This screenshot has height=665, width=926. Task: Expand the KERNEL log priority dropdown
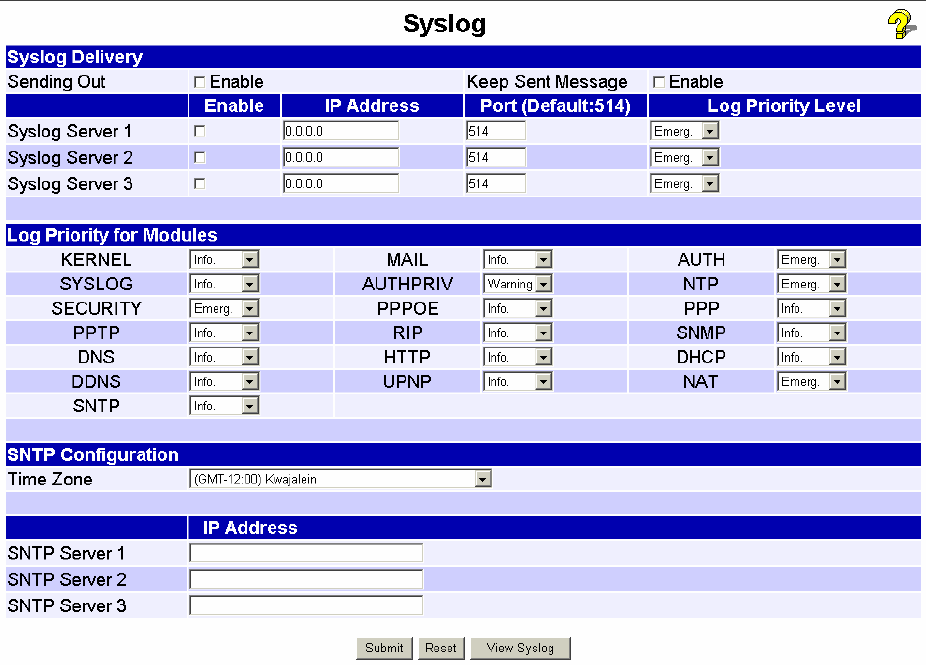pos(224,260)
